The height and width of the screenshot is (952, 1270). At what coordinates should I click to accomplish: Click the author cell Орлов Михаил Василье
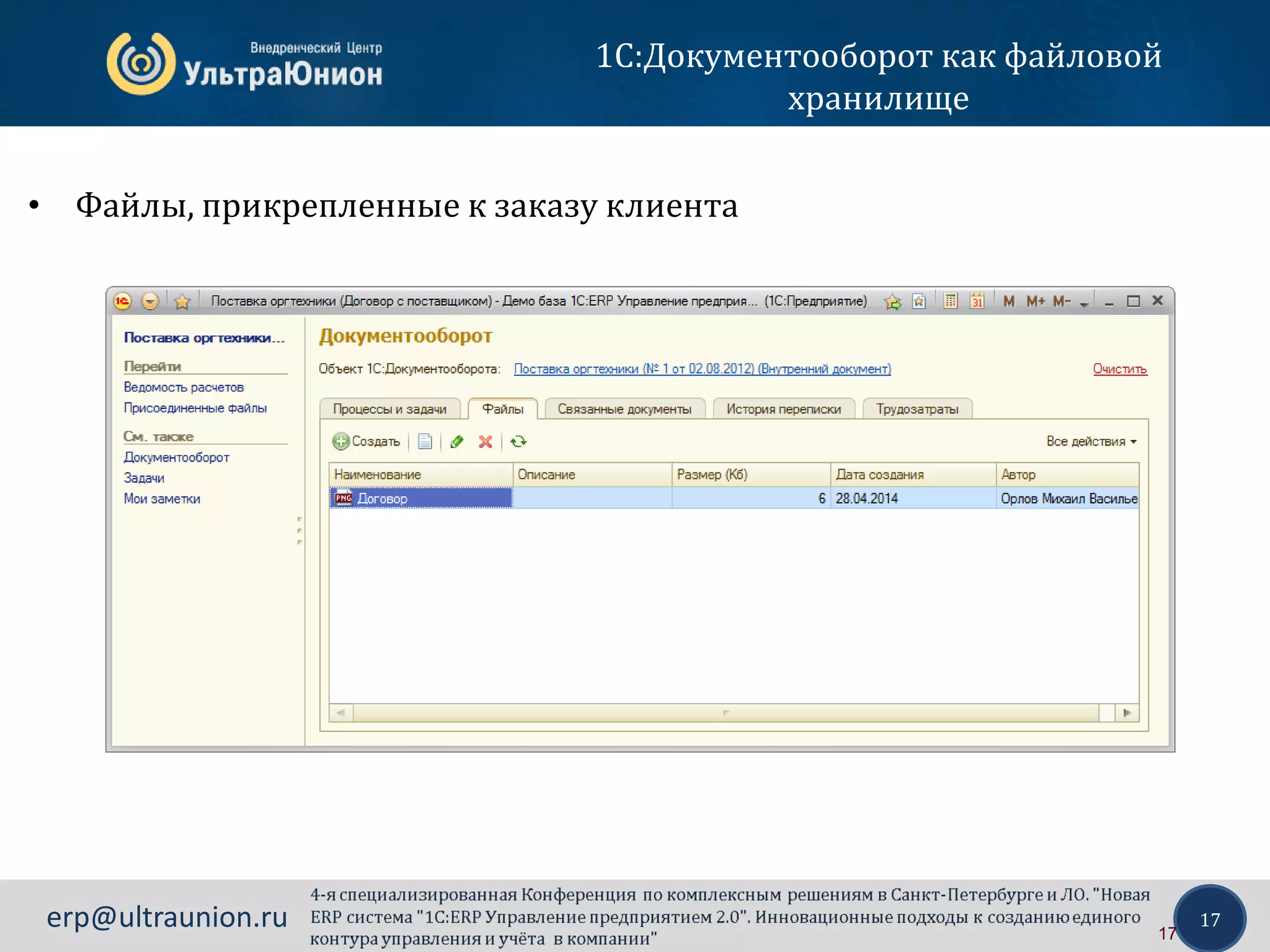click(x=1069, y=499)
